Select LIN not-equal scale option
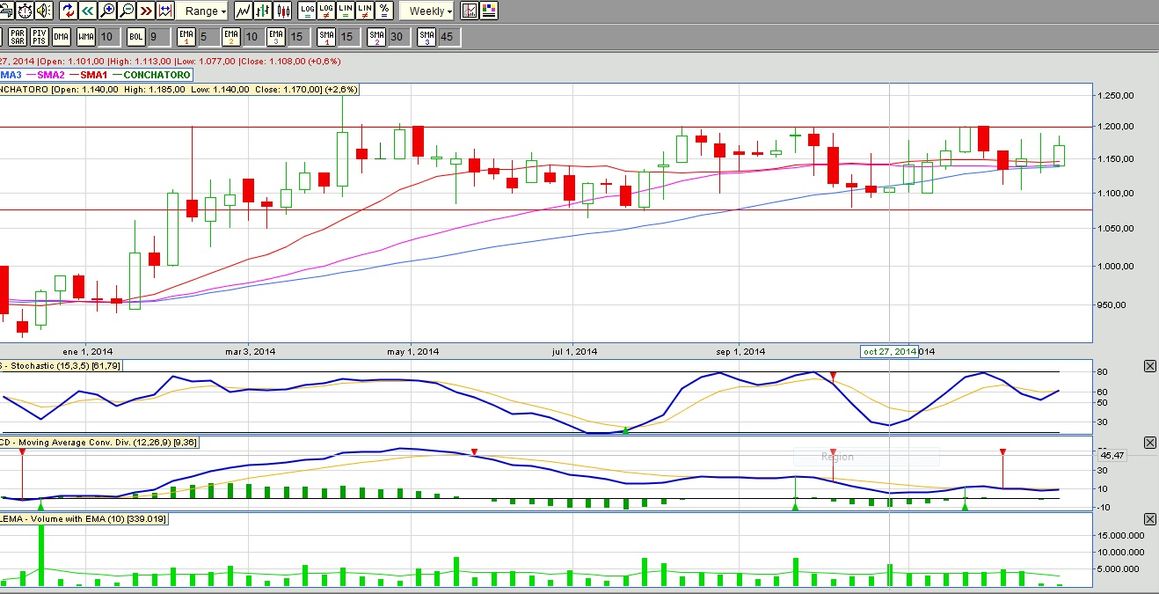 (364, 10)
